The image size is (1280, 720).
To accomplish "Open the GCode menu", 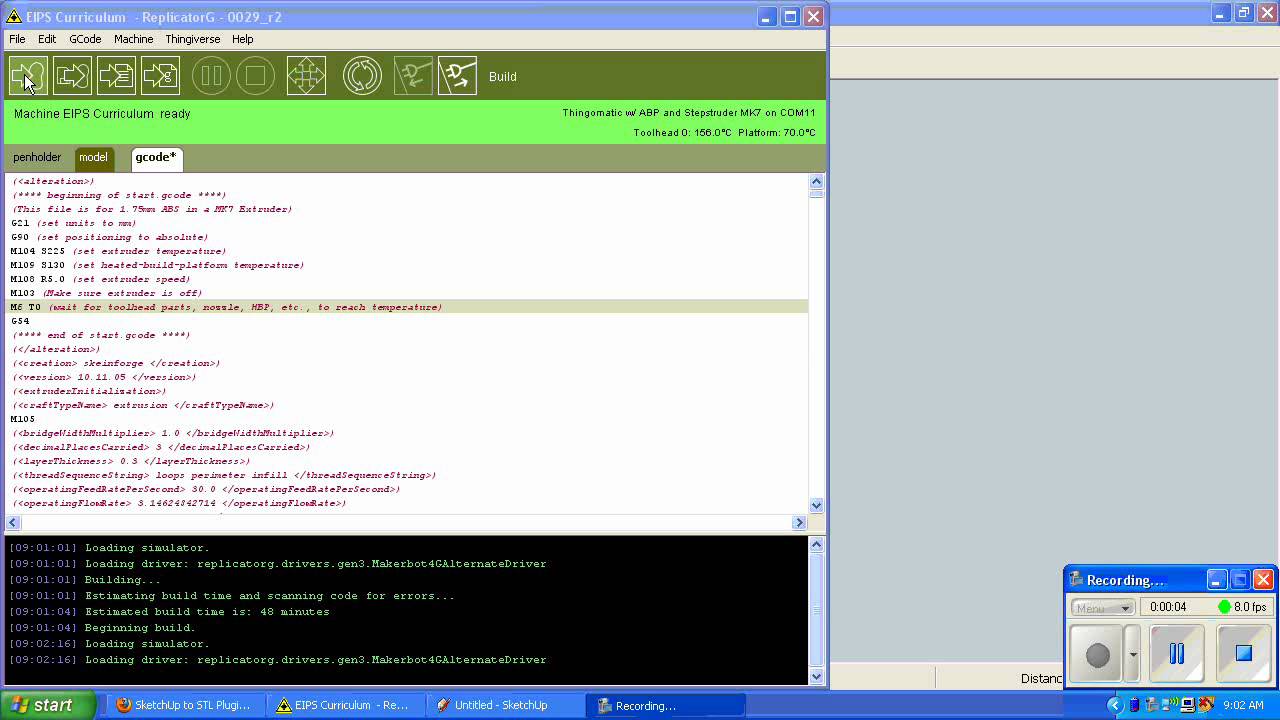I will click(x=85, y=39).
